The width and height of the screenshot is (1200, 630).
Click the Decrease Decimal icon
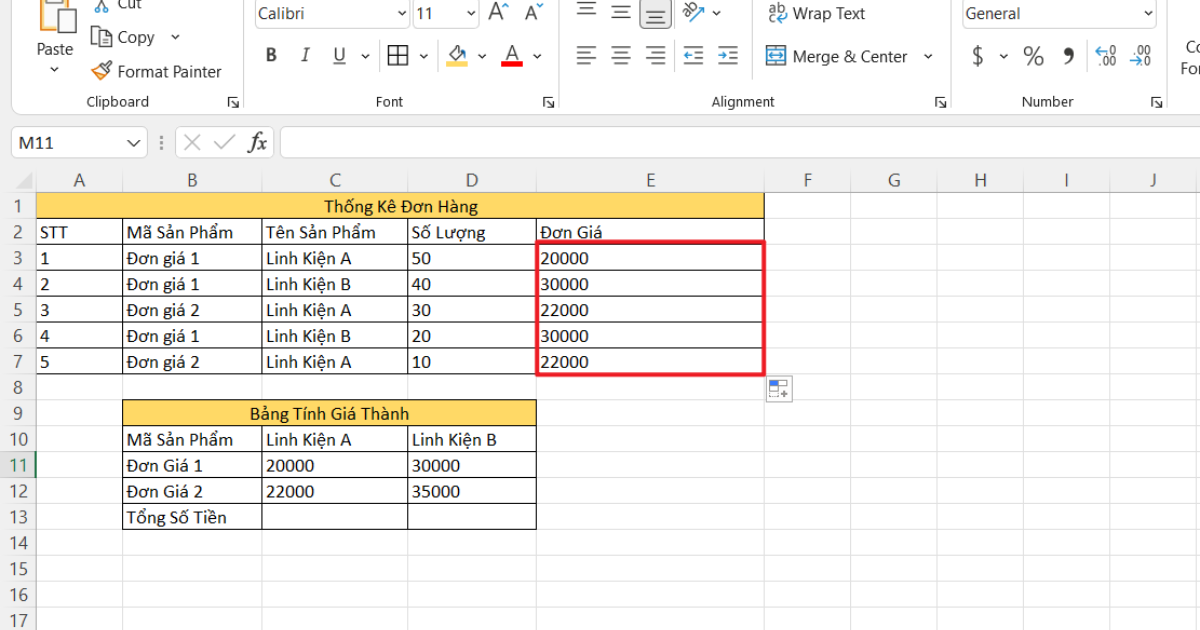pyautogui.click(x=1140, y=56)
